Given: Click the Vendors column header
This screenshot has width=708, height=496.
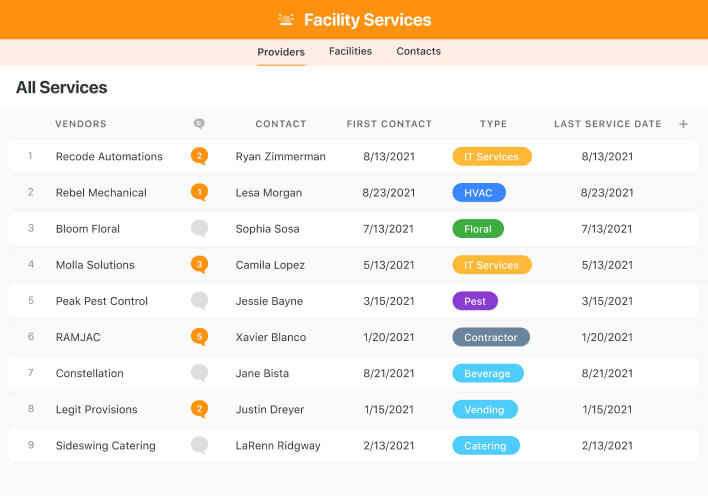Looking at the screenshot, I should pos(81,124).
